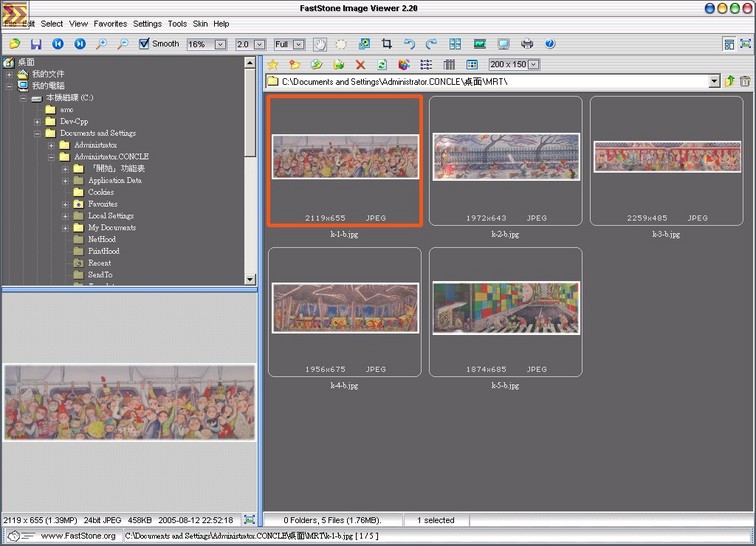Screen dimensions: 756x546
Task: Refresh the thumbnail list
Action: (382, 65)
